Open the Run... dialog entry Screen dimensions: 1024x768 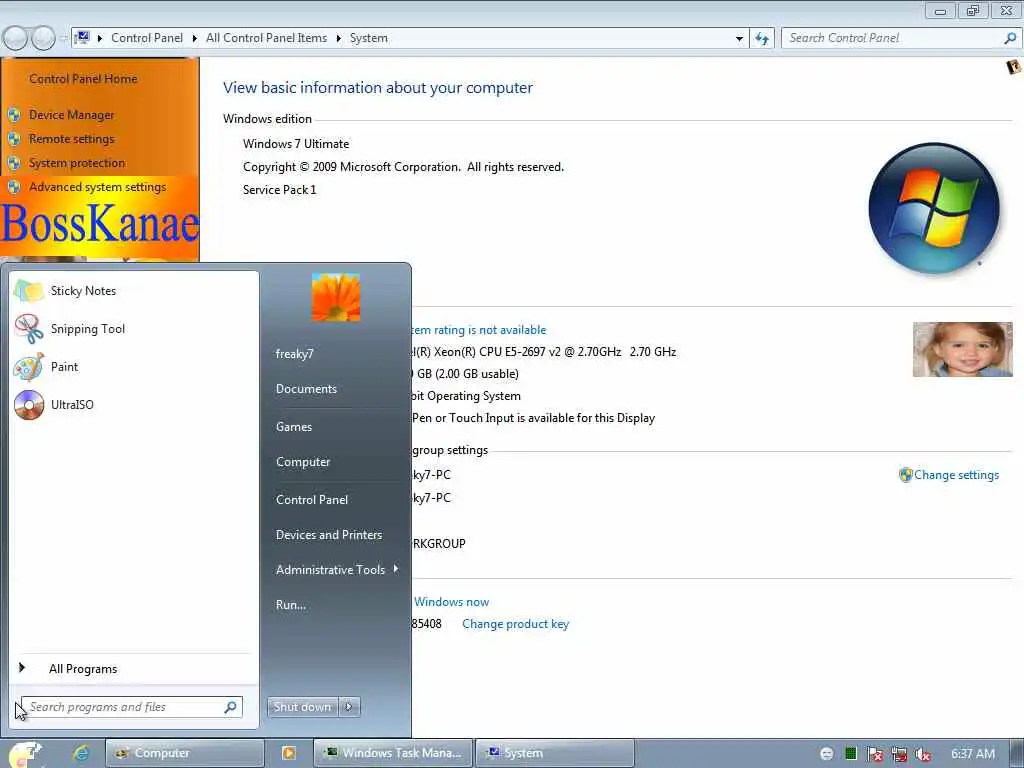pos(291,605)
